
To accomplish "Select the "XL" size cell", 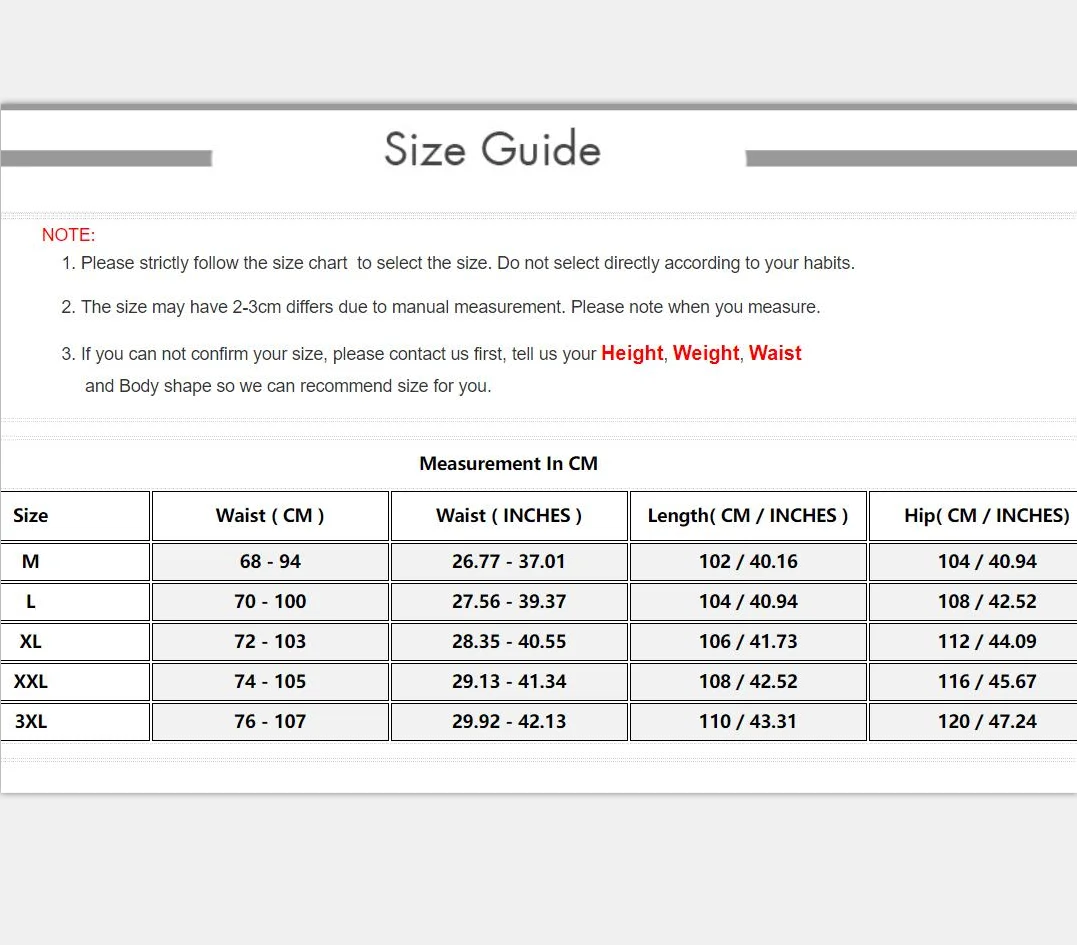I will pyautogui.click(x=75, y=641).
